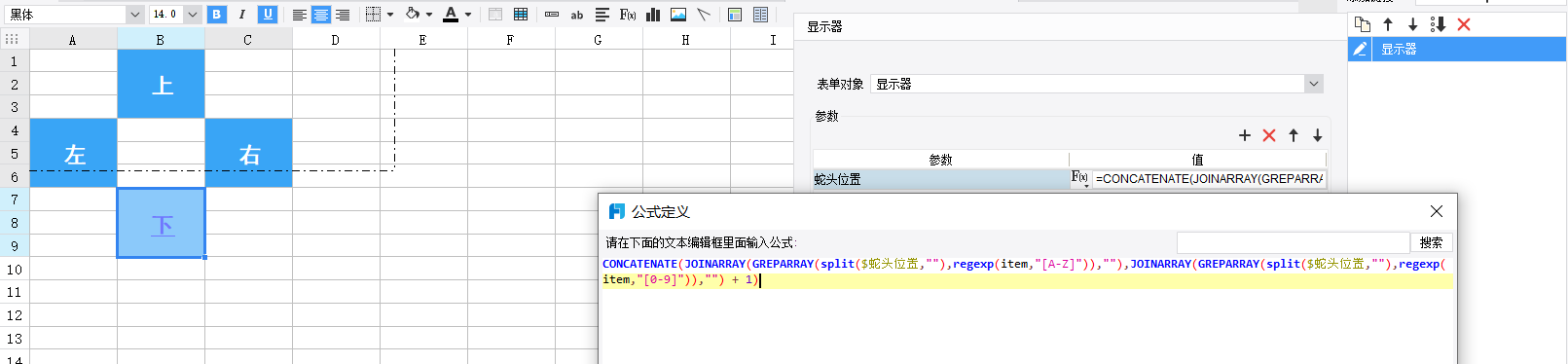This screenshot has width=1568, height=364.
Task: Align cell text left
Action: (x=300, y=15)
